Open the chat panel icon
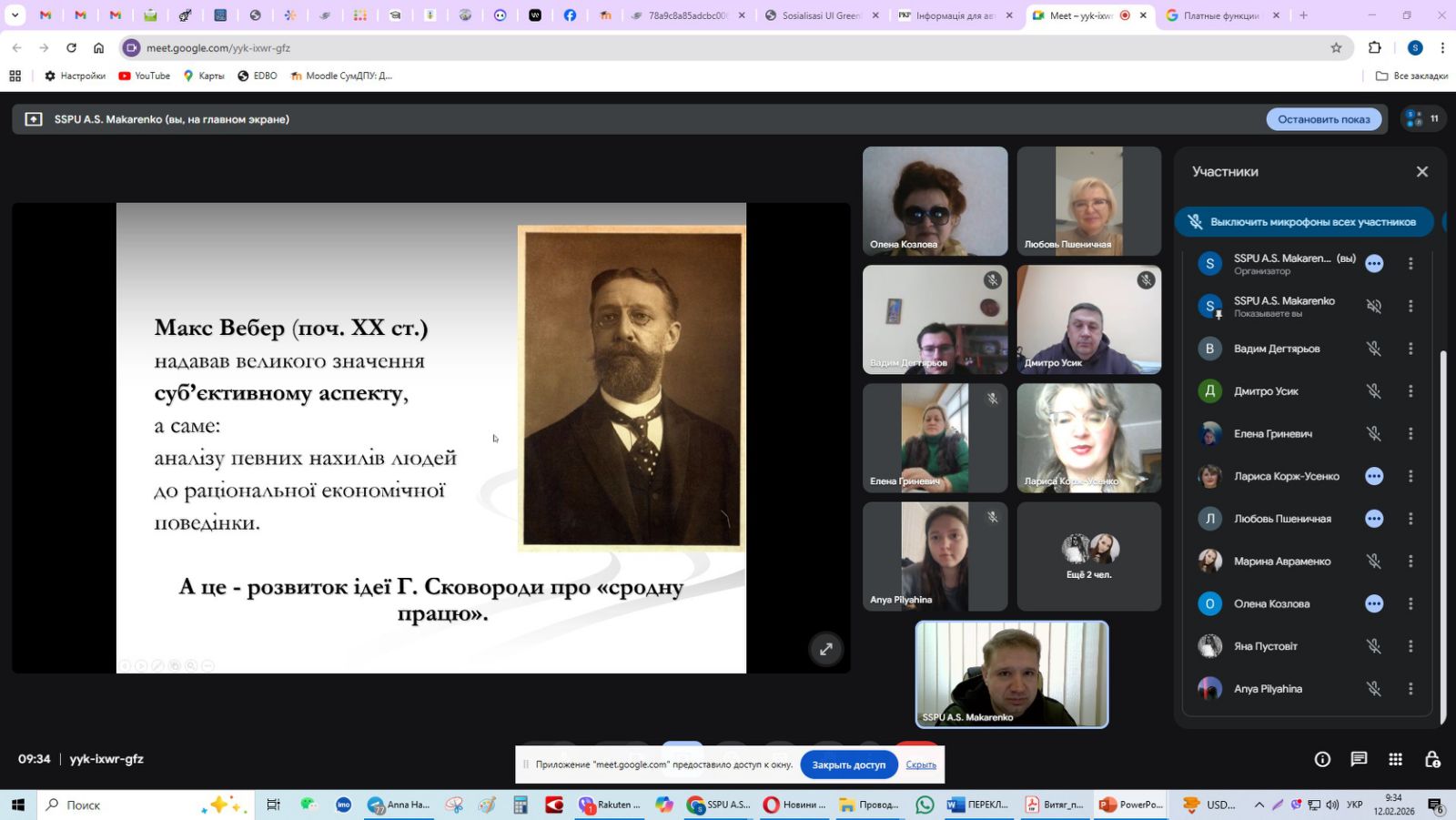This screenshot has width=1456, height=820. point(1359,759)
